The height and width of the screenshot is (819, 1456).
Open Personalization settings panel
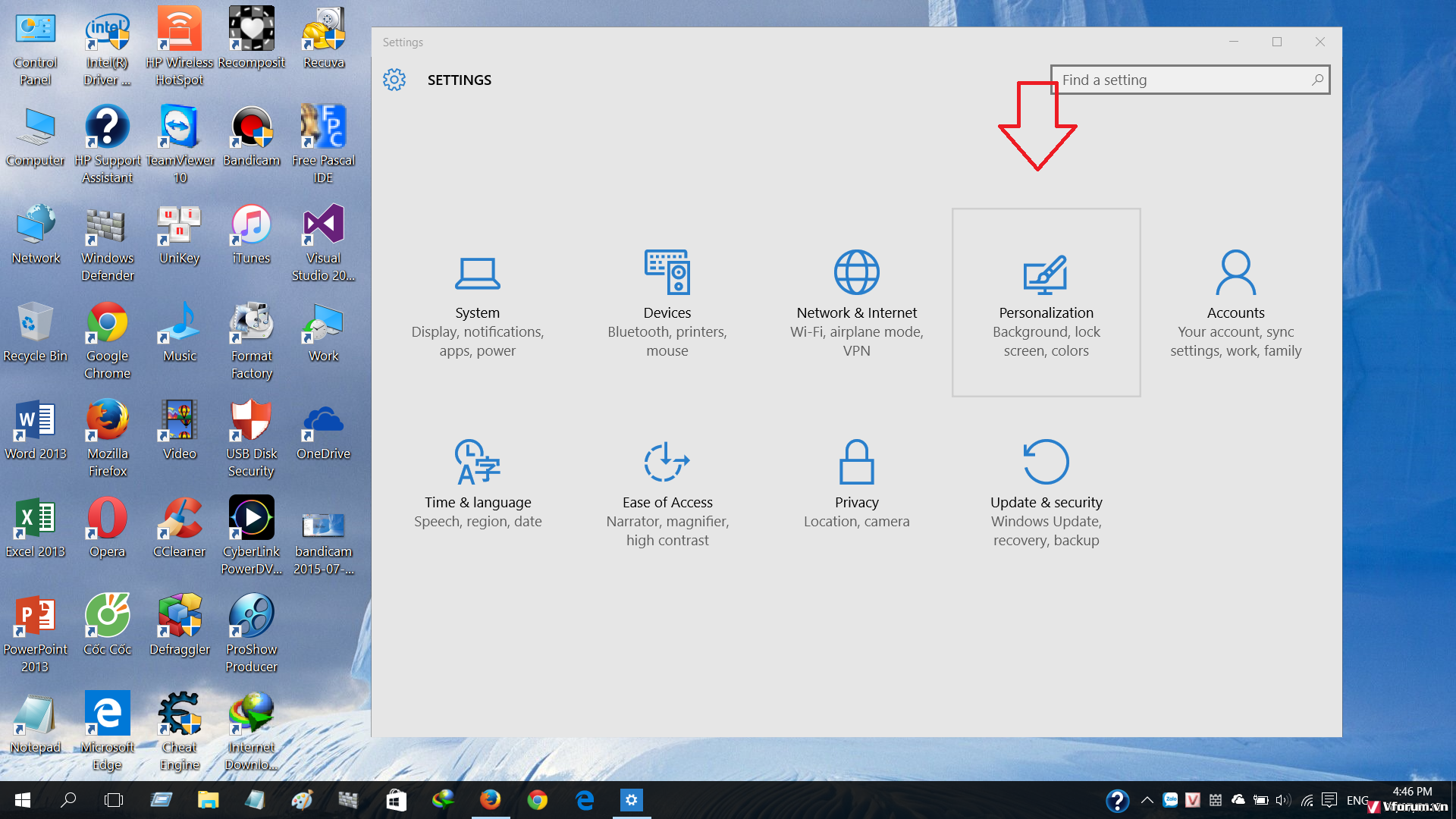coord(1046,302)
